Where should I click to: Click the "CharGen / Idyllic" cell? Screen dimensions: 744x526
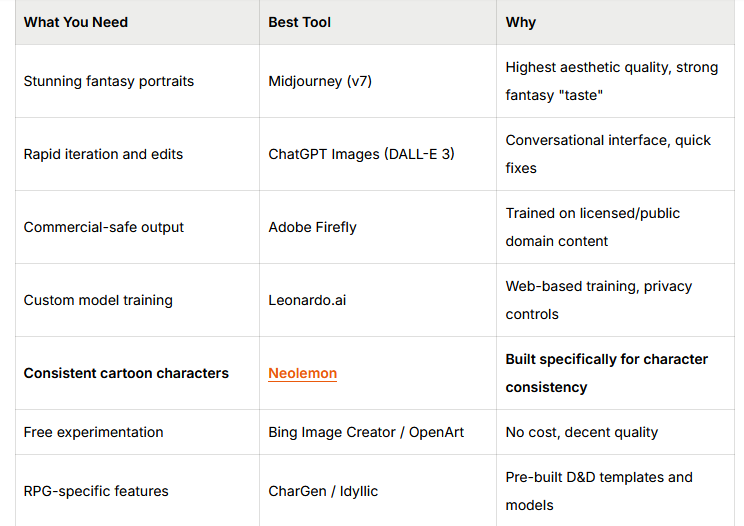(x=324, y=491)
